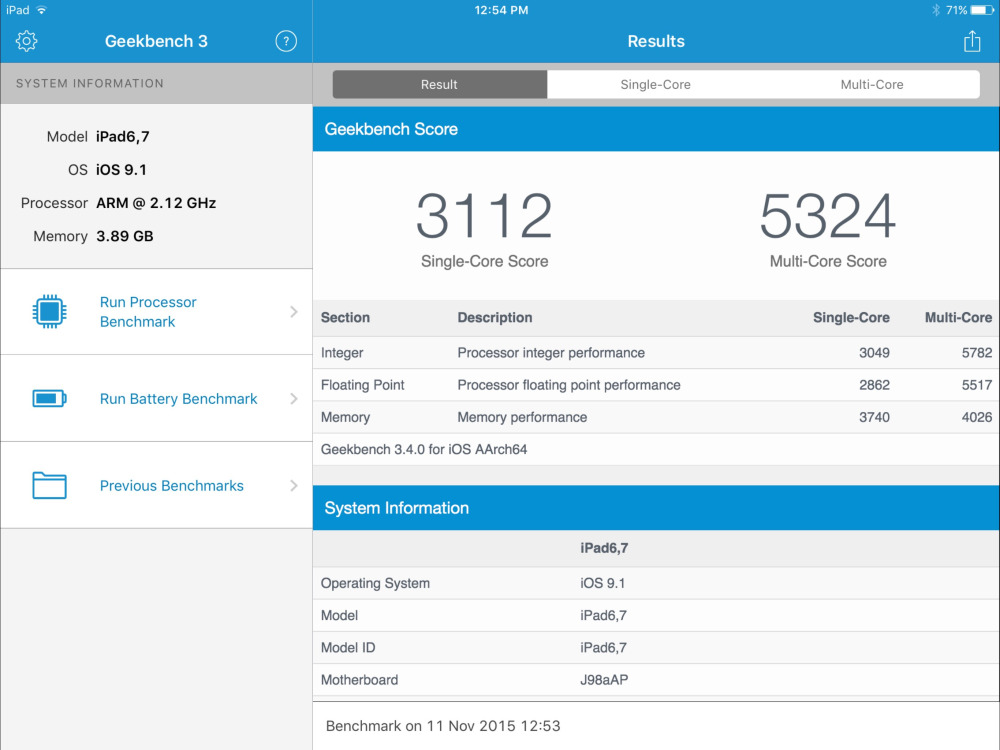Switch to the Multi-Core tab
This screenshot has width=1000, height=750.
[872, 84]
